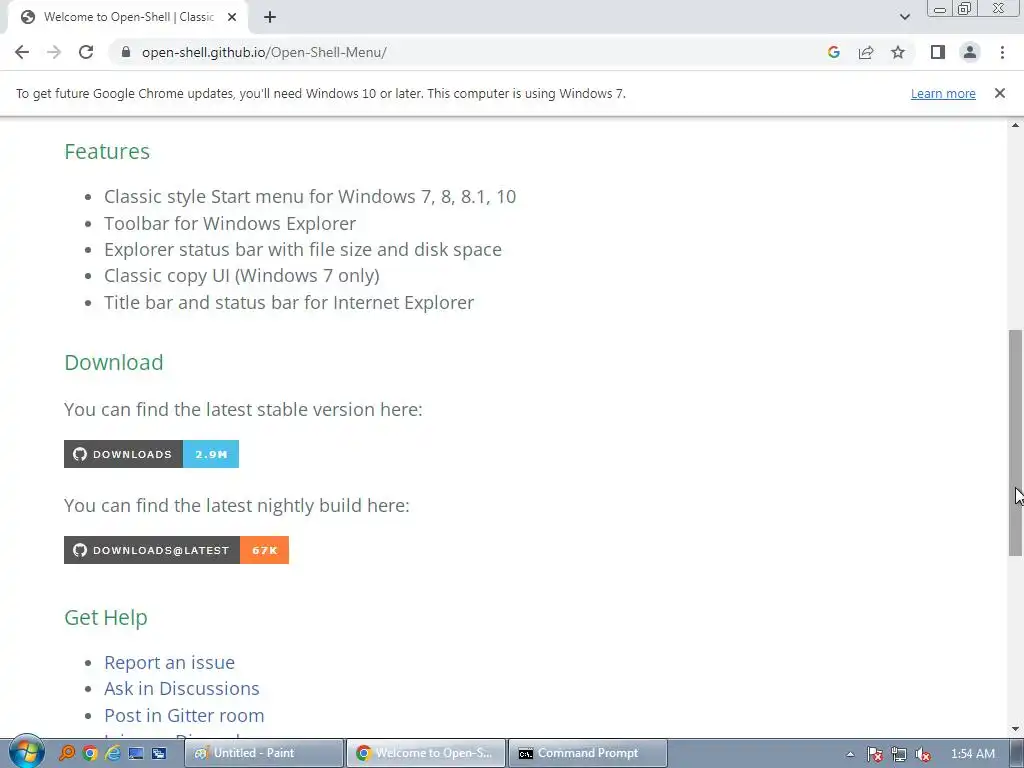Launch Internet Explorer from quick launch
The height and width of the screenshot is (768, 1024).
coord(113,753)
